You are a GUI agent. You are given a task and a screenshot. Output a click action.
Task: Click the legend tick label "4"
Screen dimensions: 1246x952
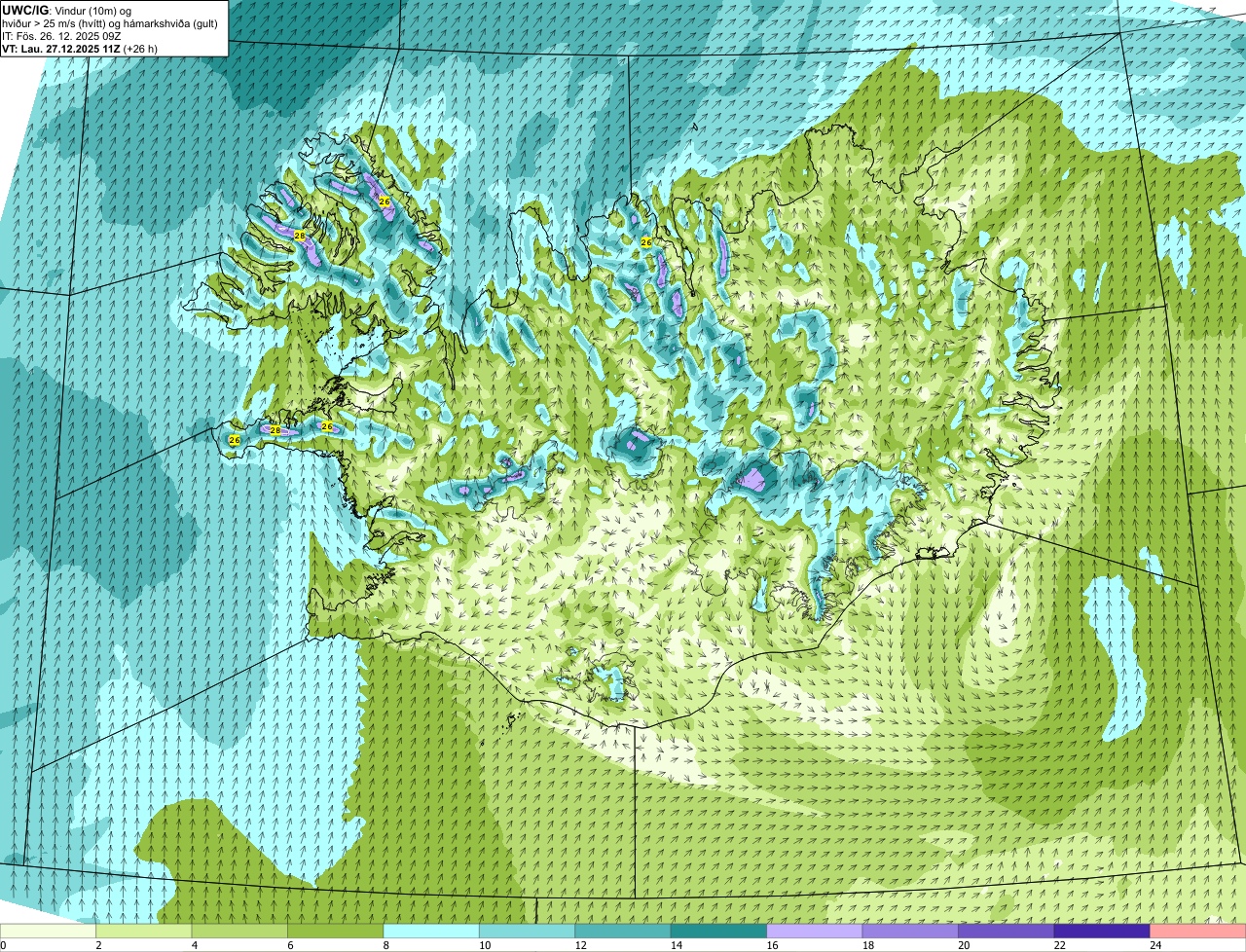(193, 945)
